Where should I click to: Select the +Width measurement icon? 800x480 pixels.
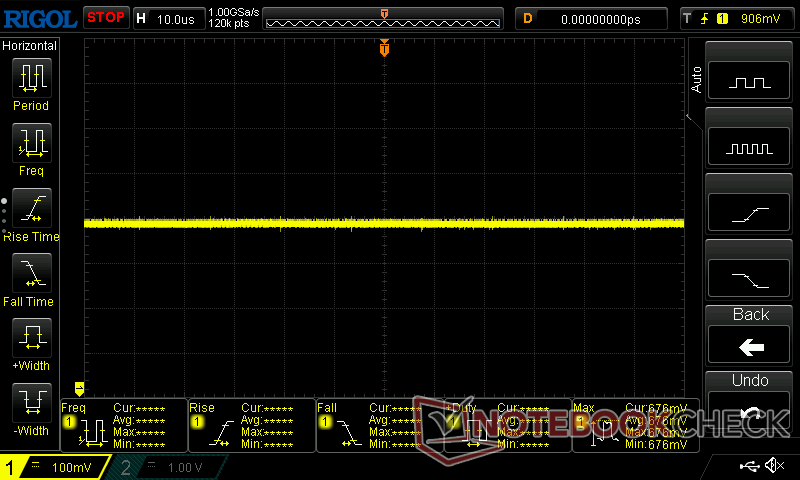[32, 338]
